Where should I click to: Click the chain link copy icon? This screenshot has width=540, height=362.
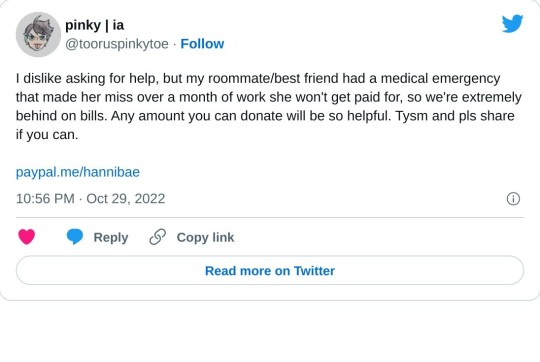(158, 237)
